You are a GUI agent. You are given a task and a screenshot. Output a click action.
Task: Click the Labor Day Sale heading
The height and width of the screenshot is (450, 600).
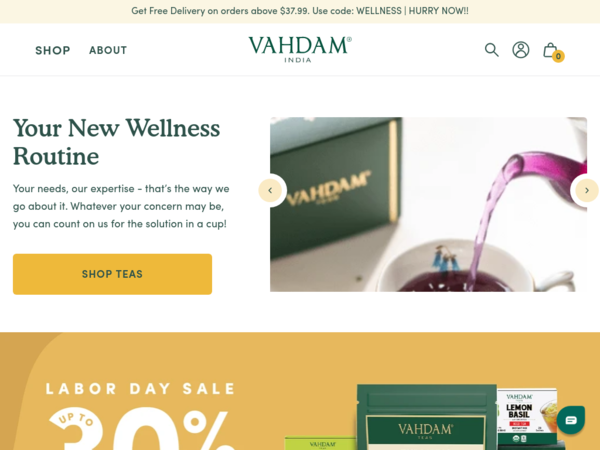tap(140, 389)
